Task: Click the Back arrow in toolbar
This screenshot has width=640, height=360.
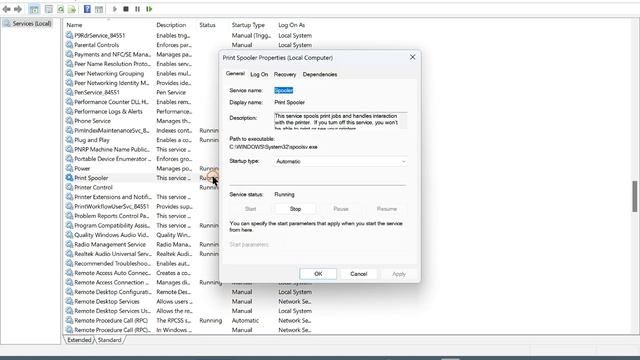Action: coord(7,9)
